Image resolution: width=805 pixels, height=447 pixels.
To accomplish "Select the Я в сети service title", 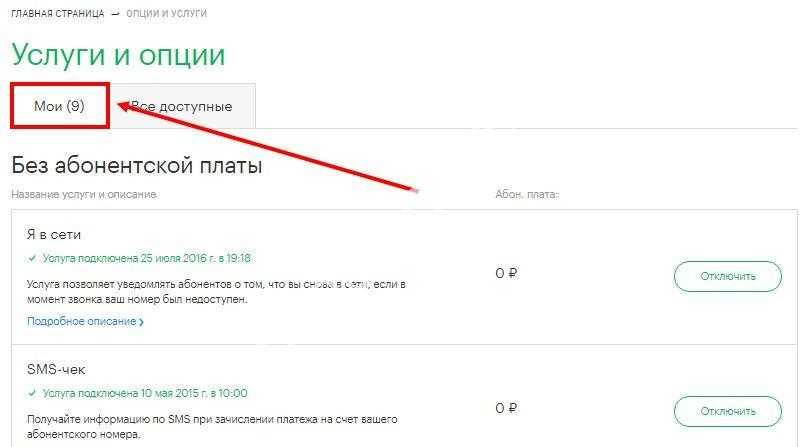I will (55, 234).
